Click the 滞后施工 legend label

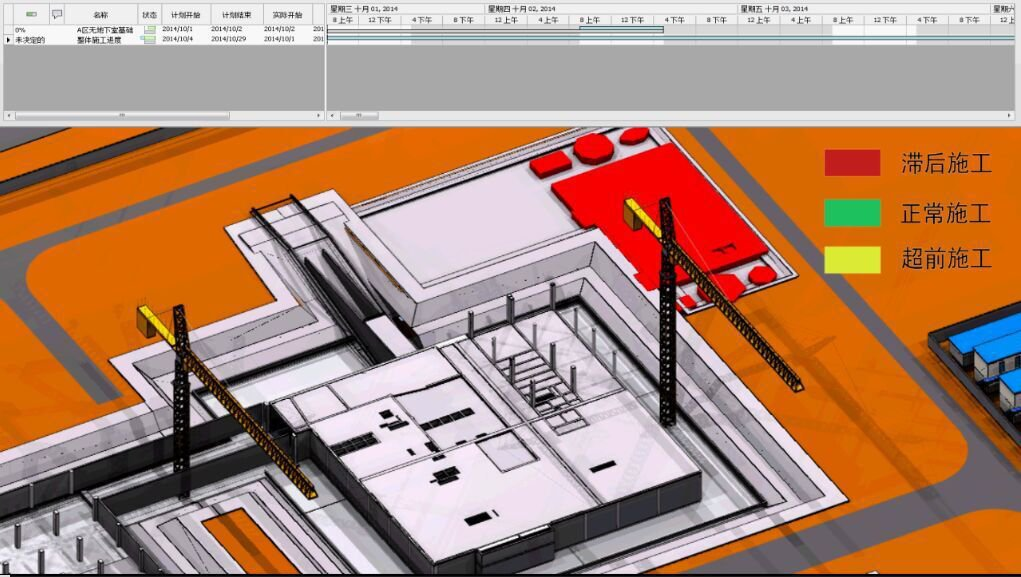(x=946, y=163)
